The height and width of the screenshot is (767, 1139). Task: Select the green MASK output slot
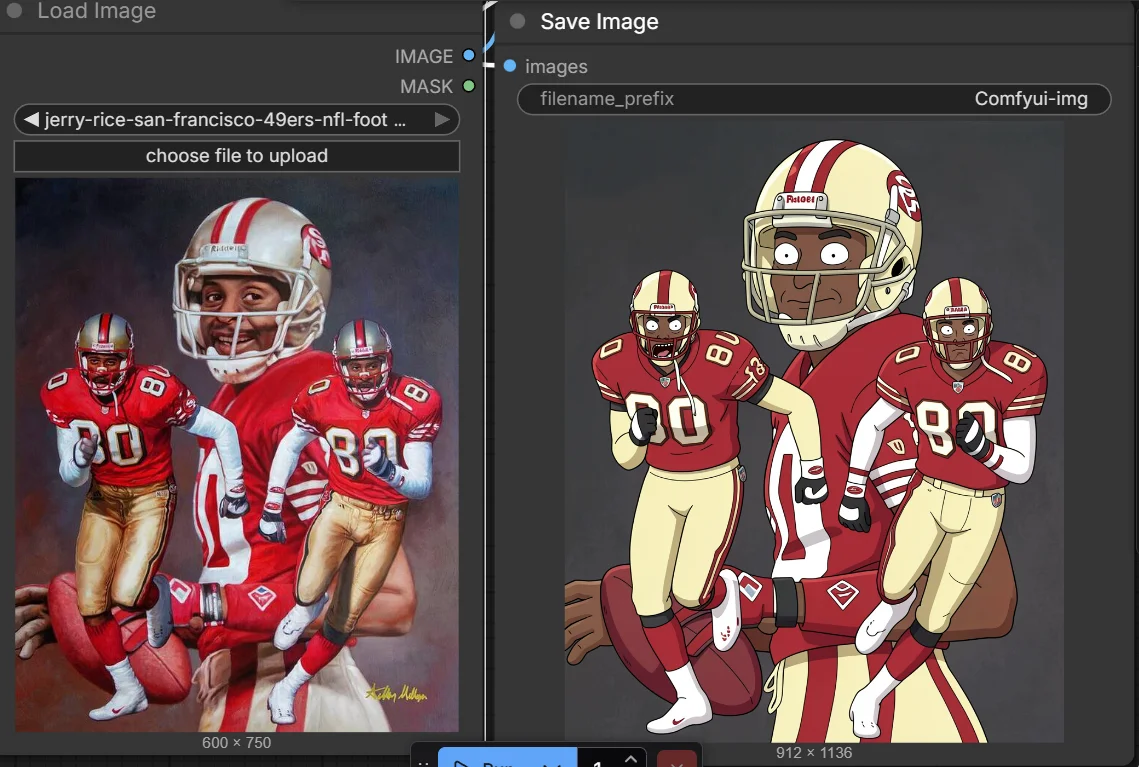coord(469,86)
